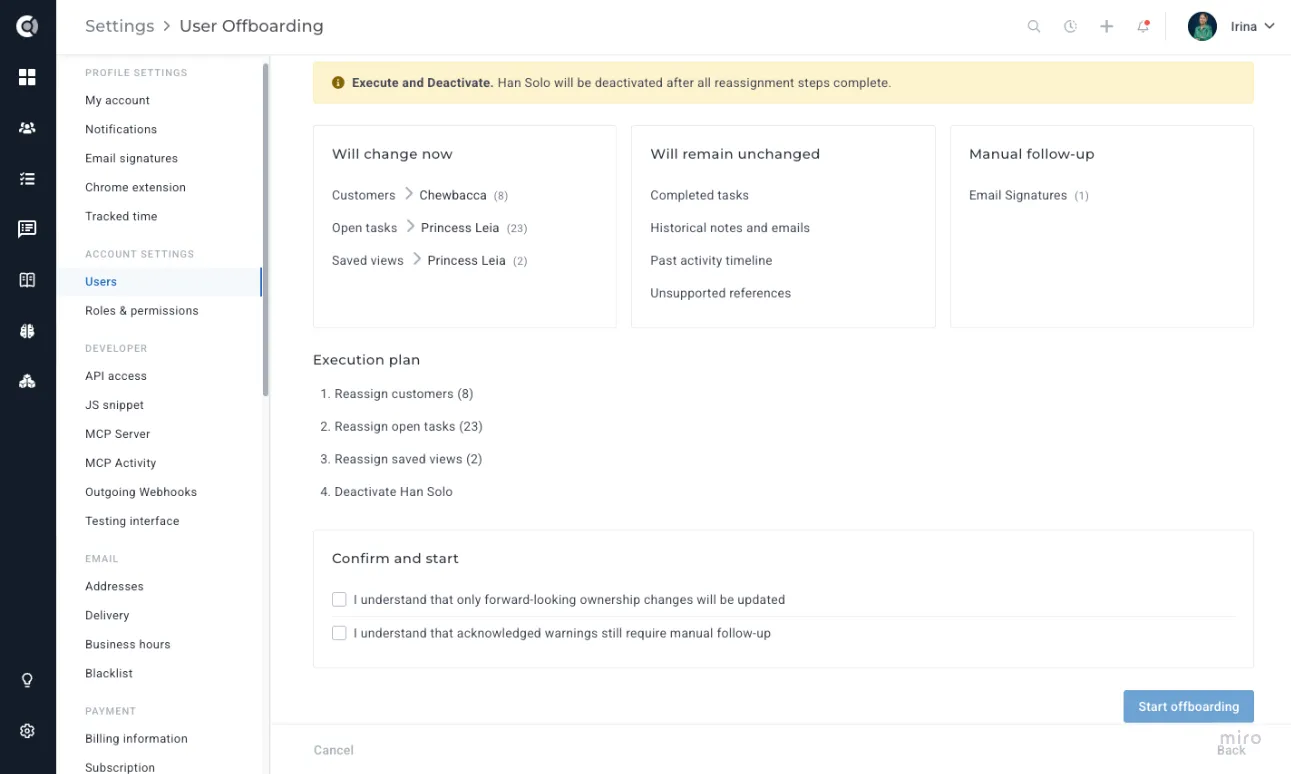This screenshot has height=774, width=1291.
Task: Open the recent history clock icon
Action: coord(1070,27)
